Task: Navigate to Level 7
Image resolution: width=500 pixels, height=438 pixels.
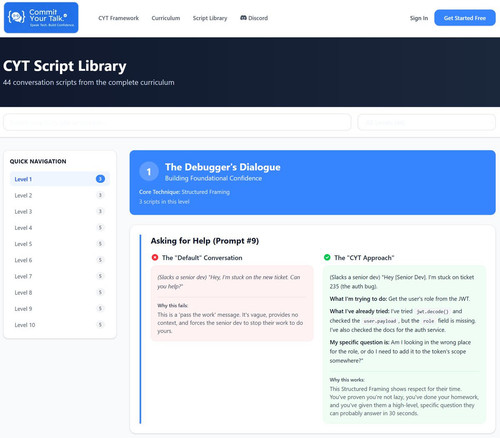Action: coord(60,276)
